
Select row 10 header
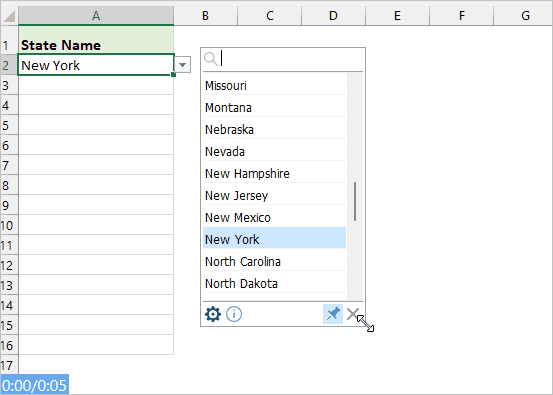[x=9, y=225]
